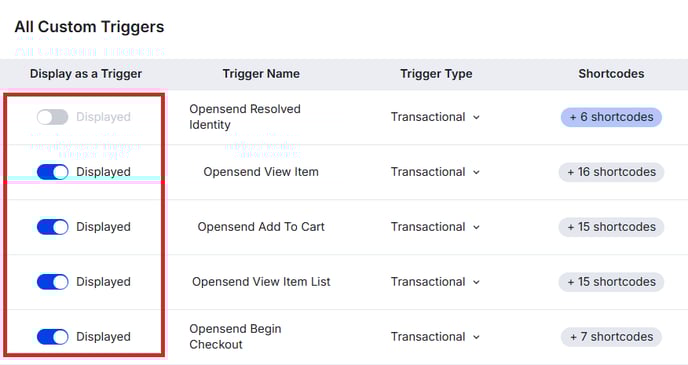Image resolution: width=688 pixels, height=365 pixels.
Task: Click the Trigger Name column header
Action: (261, 74)
